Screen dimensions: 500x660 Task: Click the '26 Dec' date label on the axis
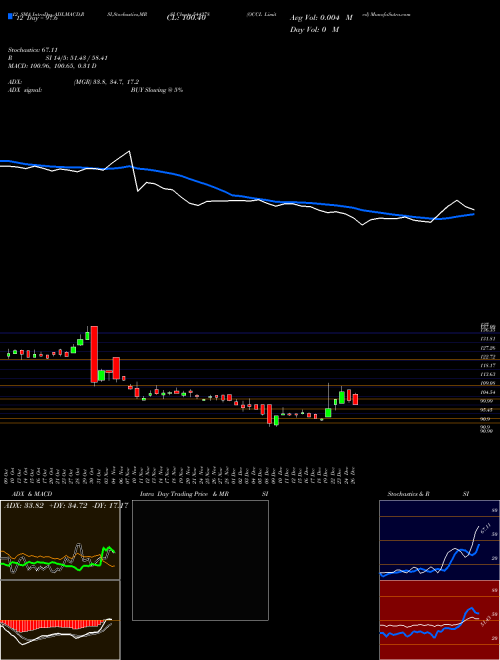[354, 475]
